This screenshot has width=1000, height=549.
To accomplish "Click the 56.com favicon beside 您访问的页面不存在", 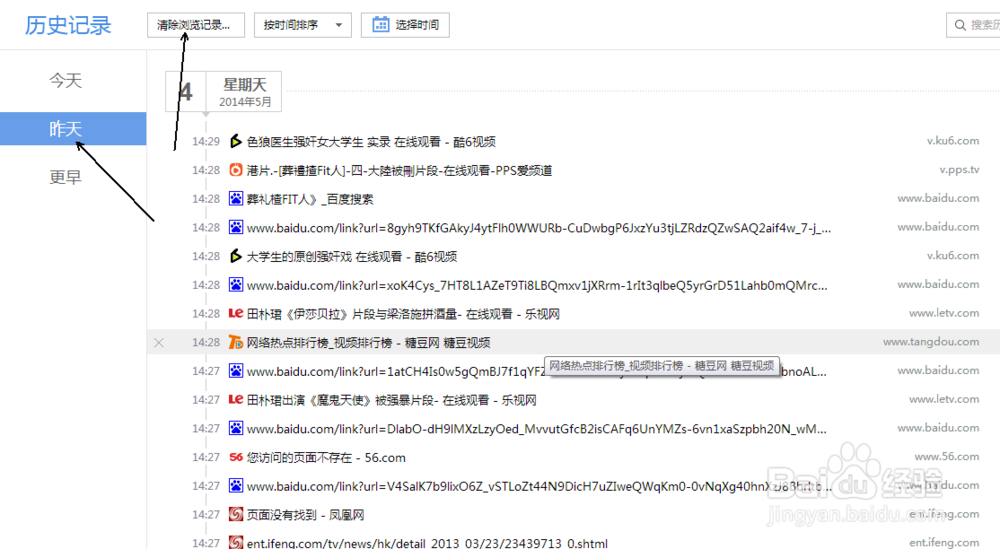I will click(235, 457).
